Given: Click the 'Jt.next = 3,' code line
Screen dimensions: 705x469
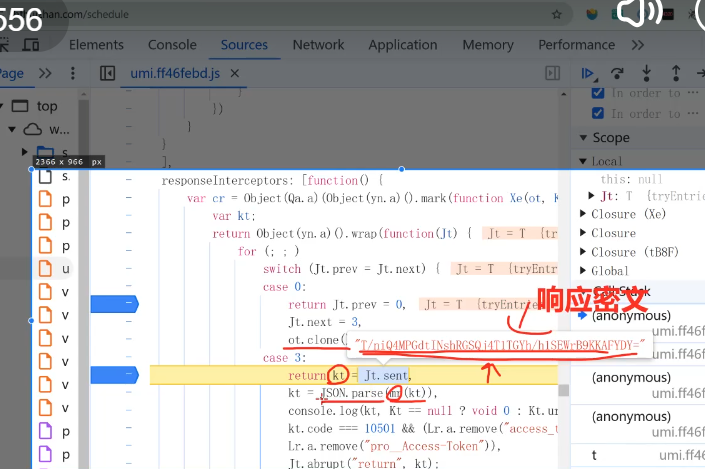Looking at the screenshot, I should pyautogui.click(x=325, y=322).
